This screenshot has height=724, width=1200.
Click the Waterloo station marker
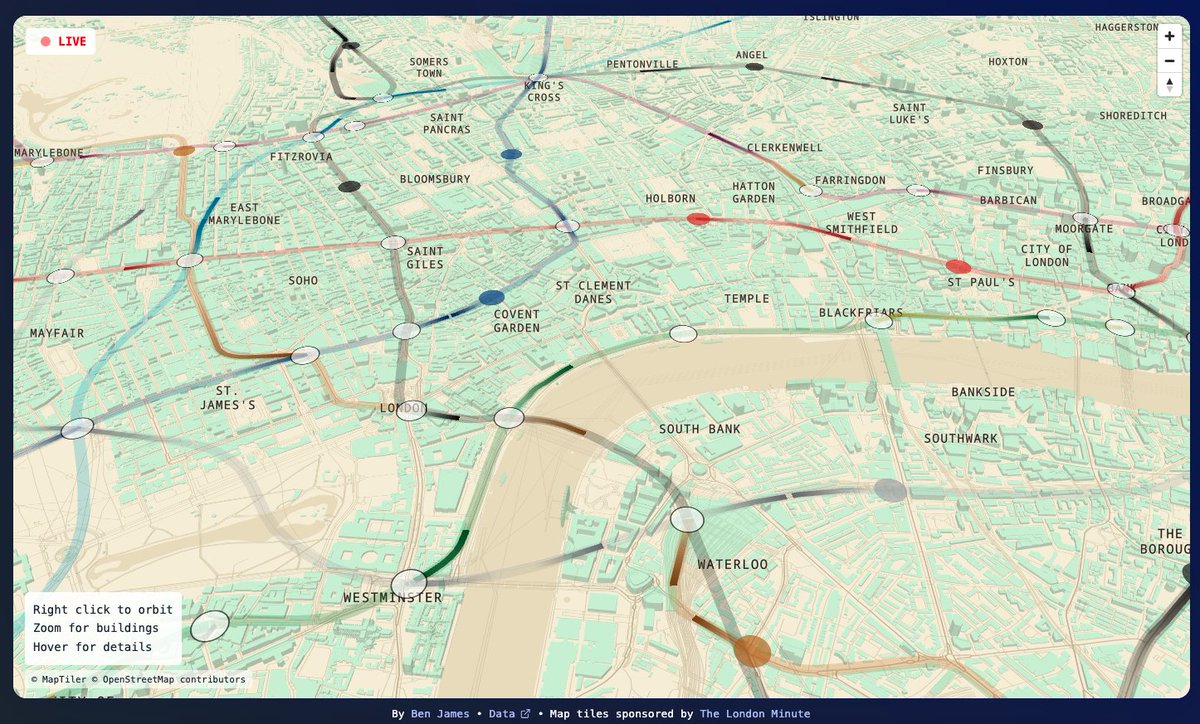pos(687,519)
